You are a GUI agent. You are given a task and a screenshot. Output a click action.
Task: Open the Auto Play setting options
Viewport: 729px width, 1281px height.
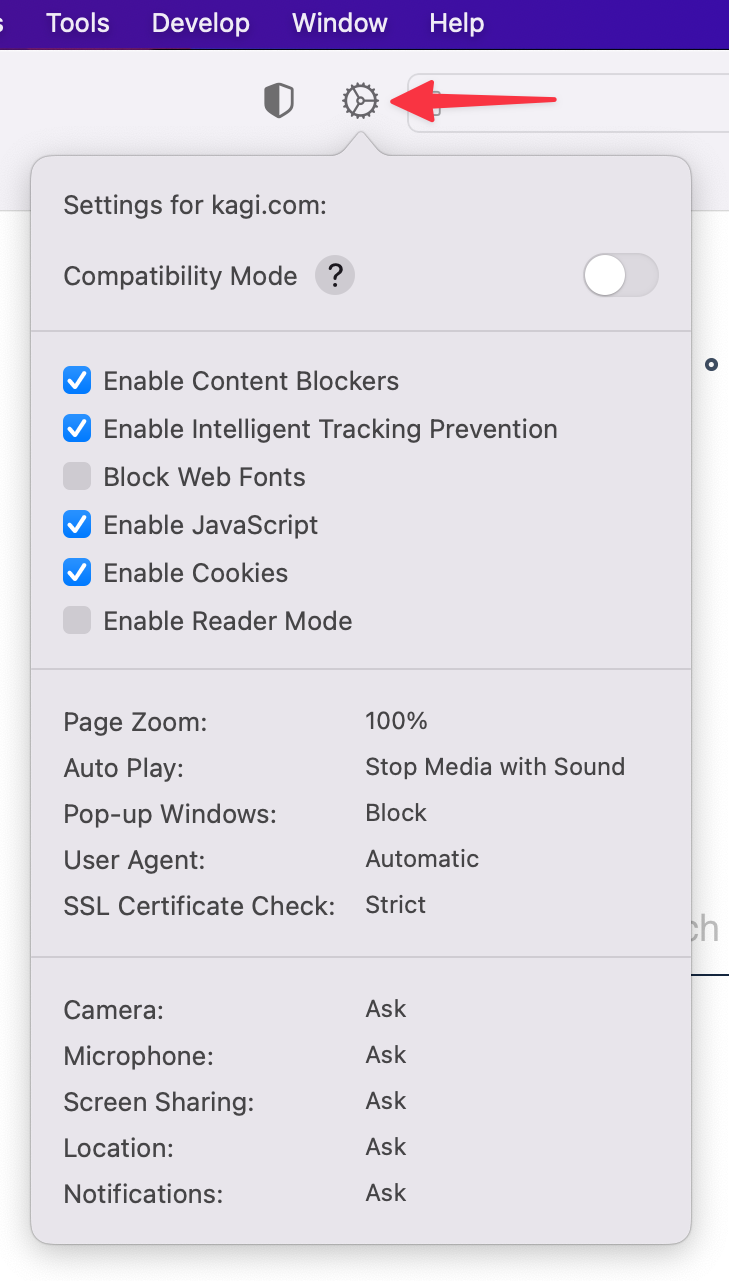tap(495, 766)
